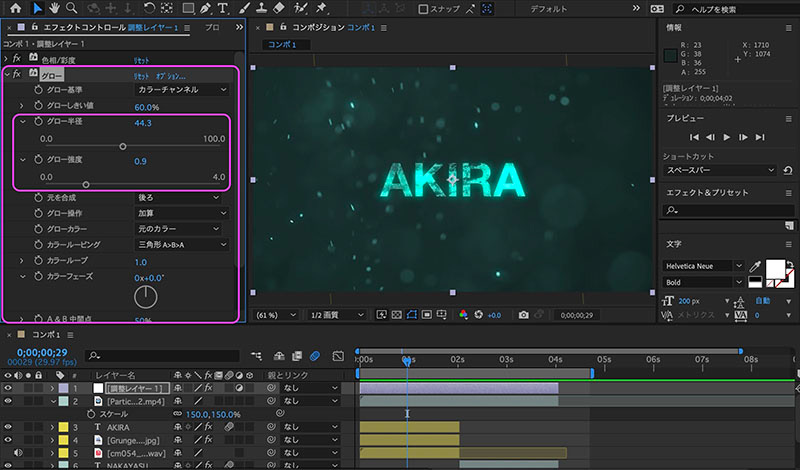800x470 pixels.
Task: Open the スペースバー shortcut dropdown
Action: click(720, 170)
